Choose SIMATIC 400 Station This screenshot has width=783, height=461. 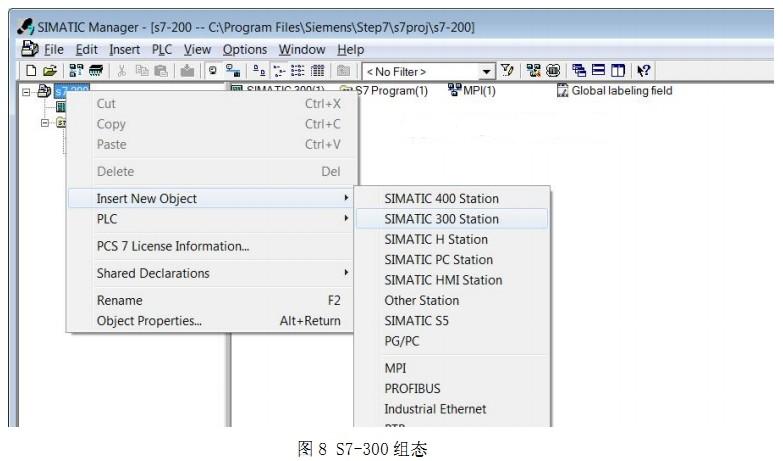(x=452, y=198)
